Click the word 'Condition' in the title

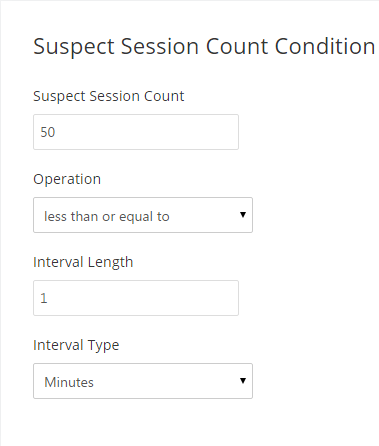tap(325, 46)
